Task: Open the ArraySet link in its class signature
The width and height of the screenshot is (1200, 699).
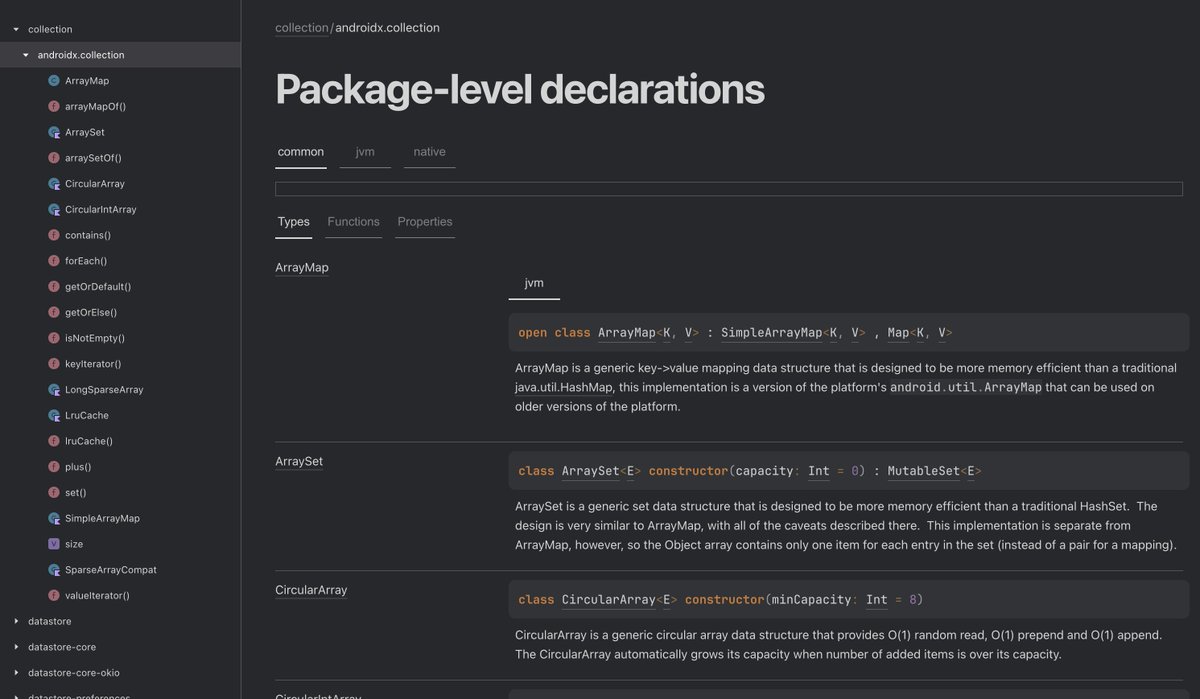Action: [591, 470]
